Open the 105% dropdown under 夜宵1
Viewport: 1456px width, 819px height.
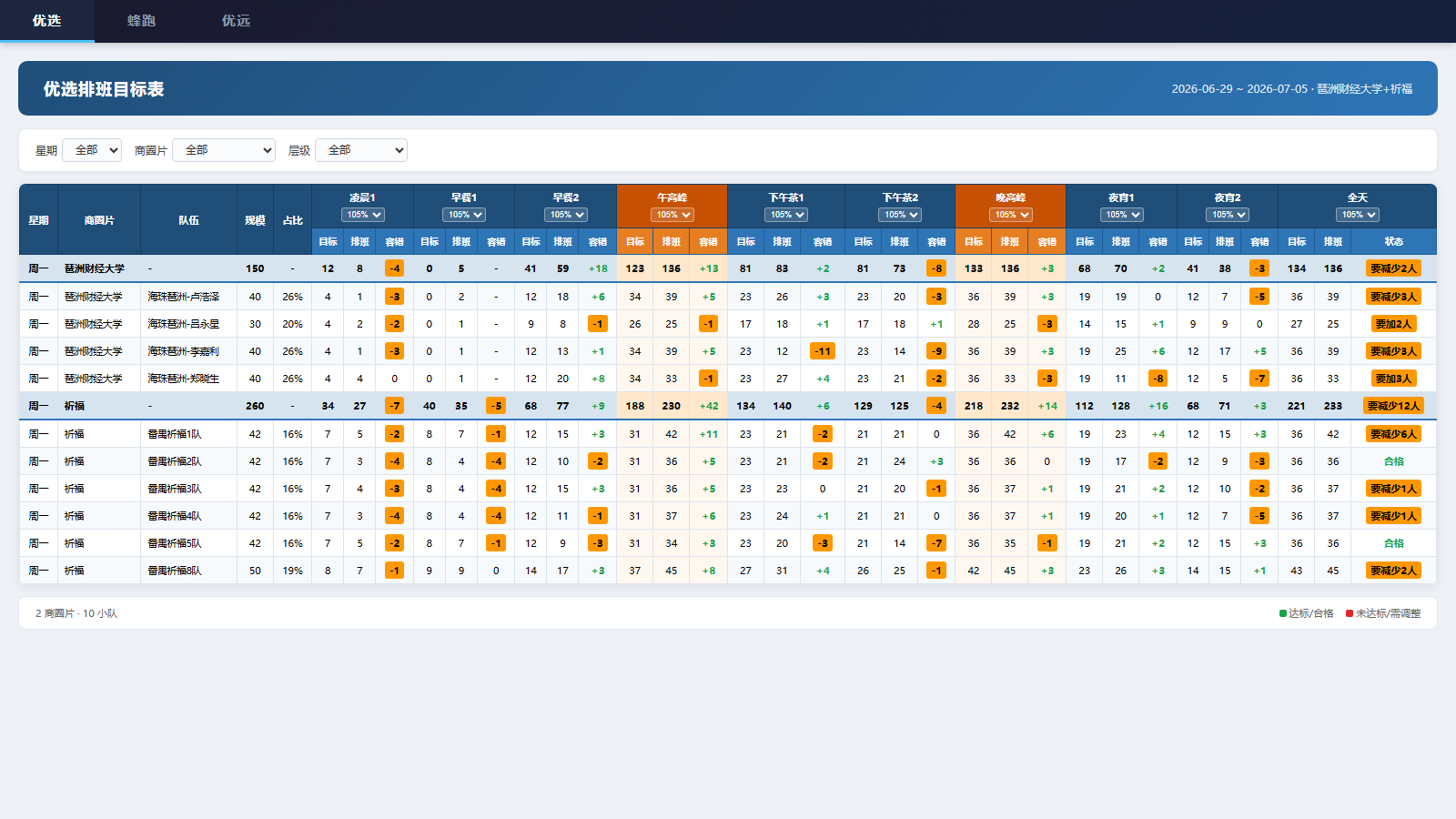[x=1122, y=215]
